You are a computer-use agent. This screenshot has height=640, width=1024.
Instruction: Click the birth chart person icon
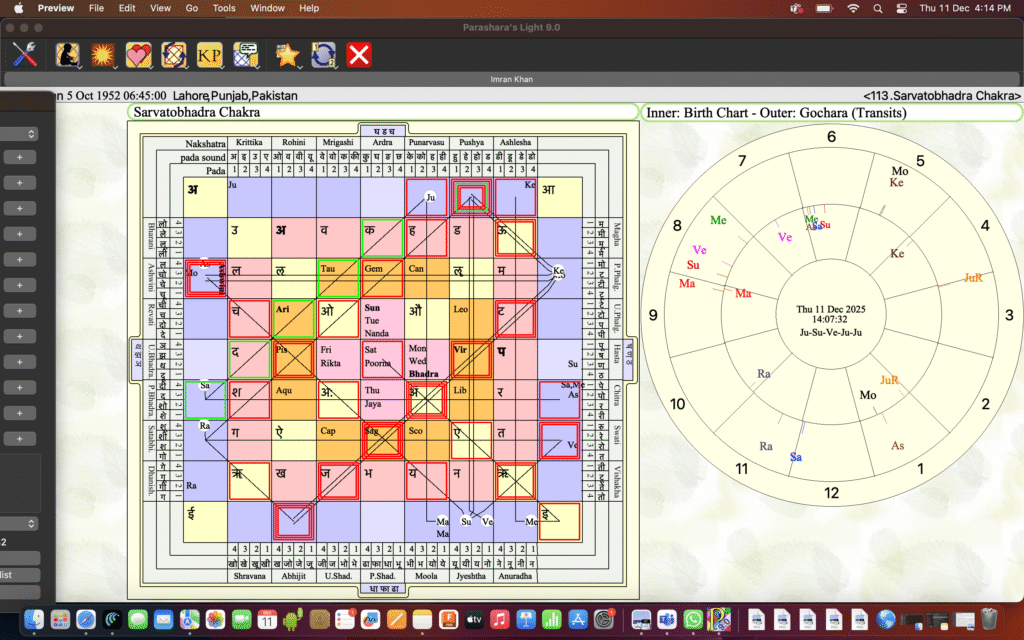[x=67, y=54]
